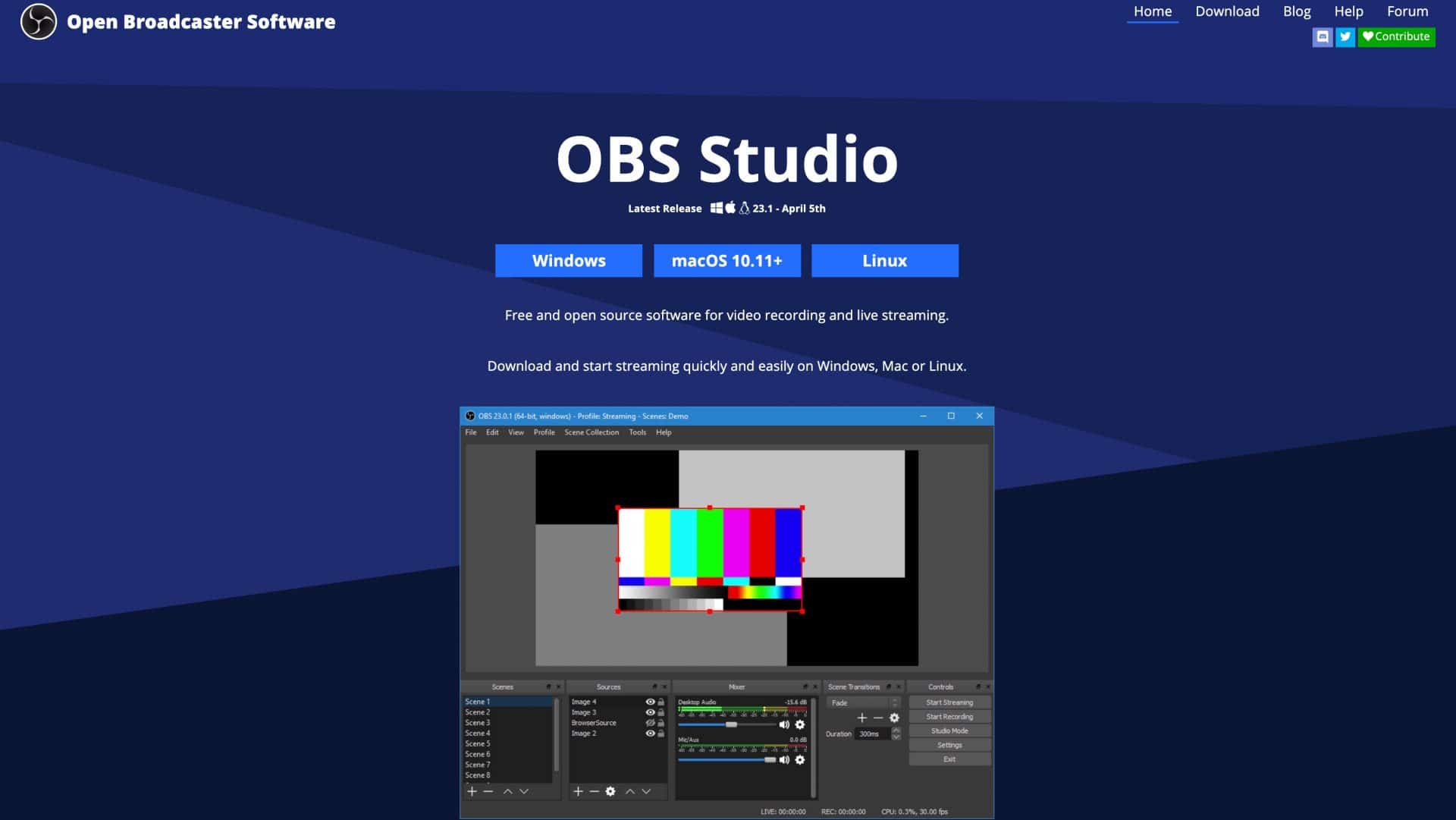The height and width of the screenshot is (820, 1456).
Task: Download OBS for Linux
Action: point(885,260)
